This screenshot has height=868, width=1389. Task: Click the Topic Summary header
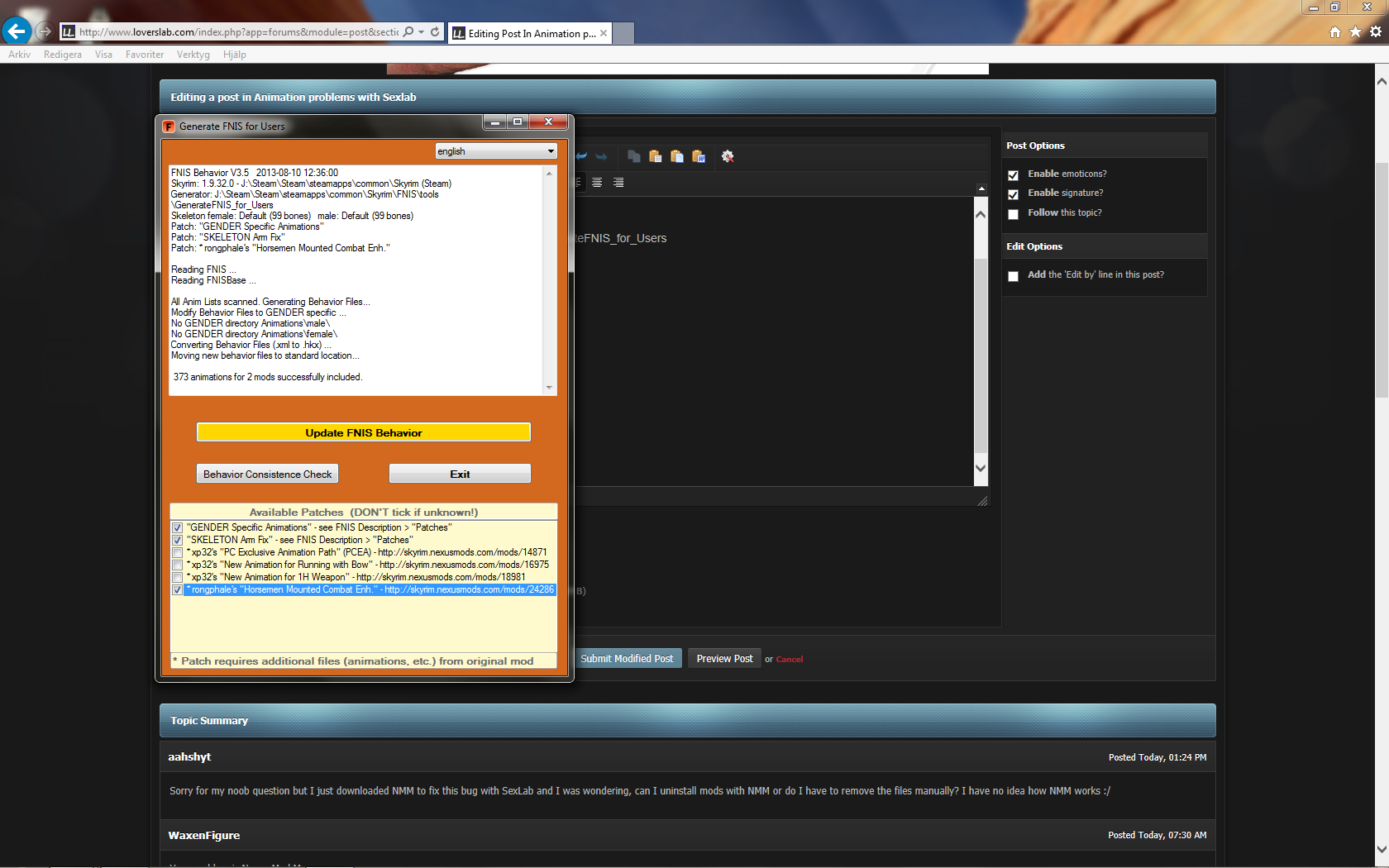pyautogui.click(x=687, y=720)
